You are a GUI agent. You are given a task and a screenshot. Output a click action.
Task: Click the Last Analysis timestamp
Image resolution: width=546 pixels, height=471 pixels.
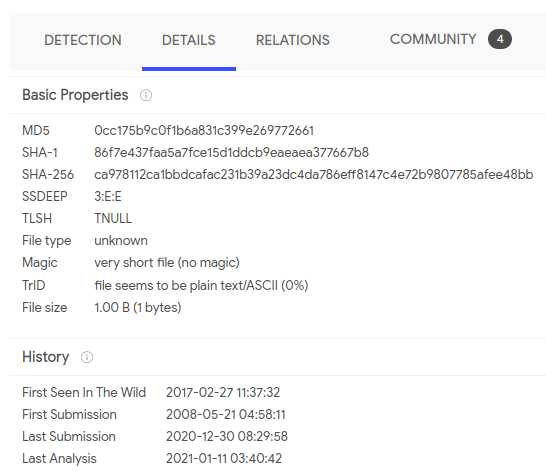[x=224, y=458]
